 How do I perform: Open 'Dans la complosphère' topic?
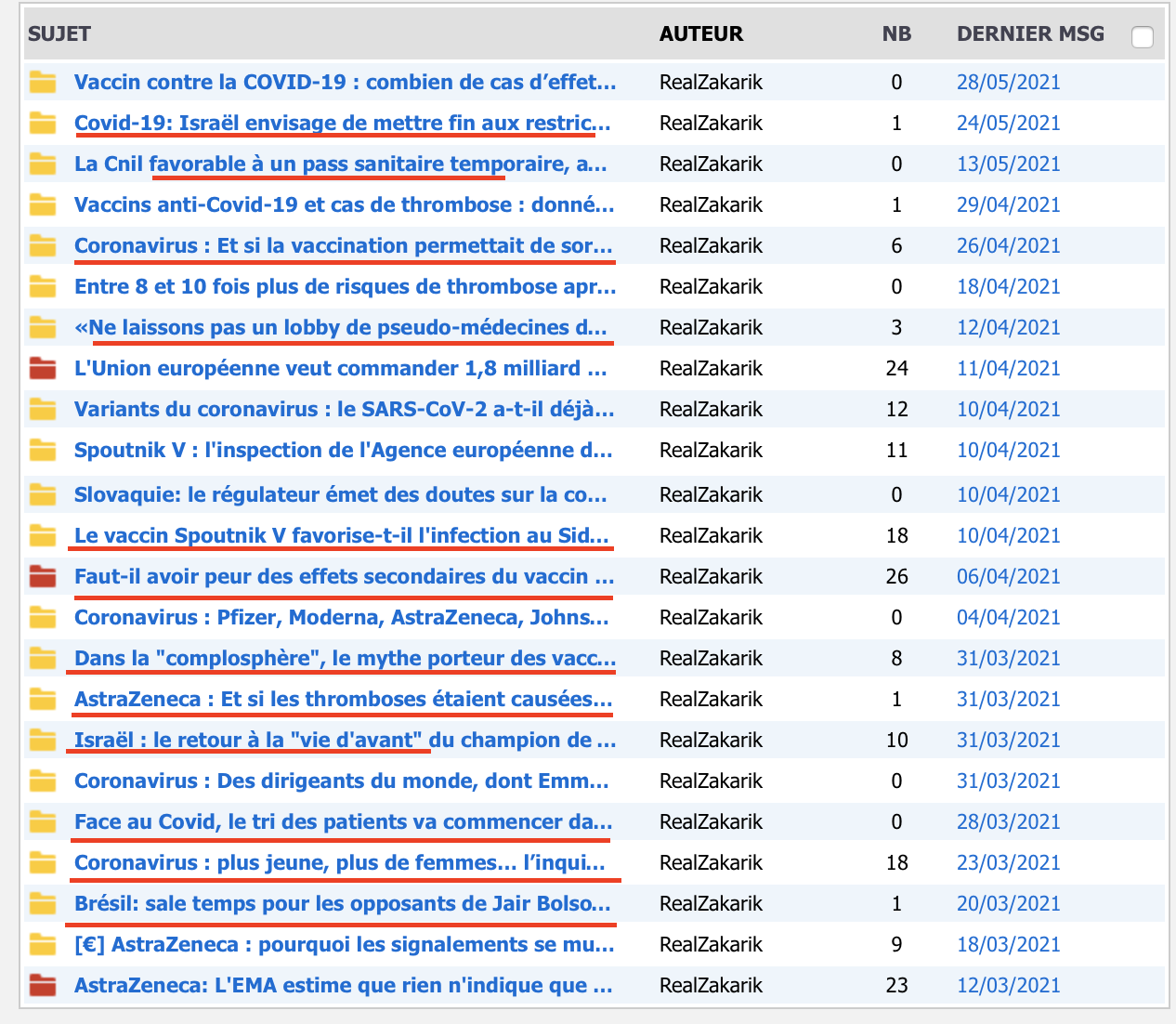tap(344, 659)
